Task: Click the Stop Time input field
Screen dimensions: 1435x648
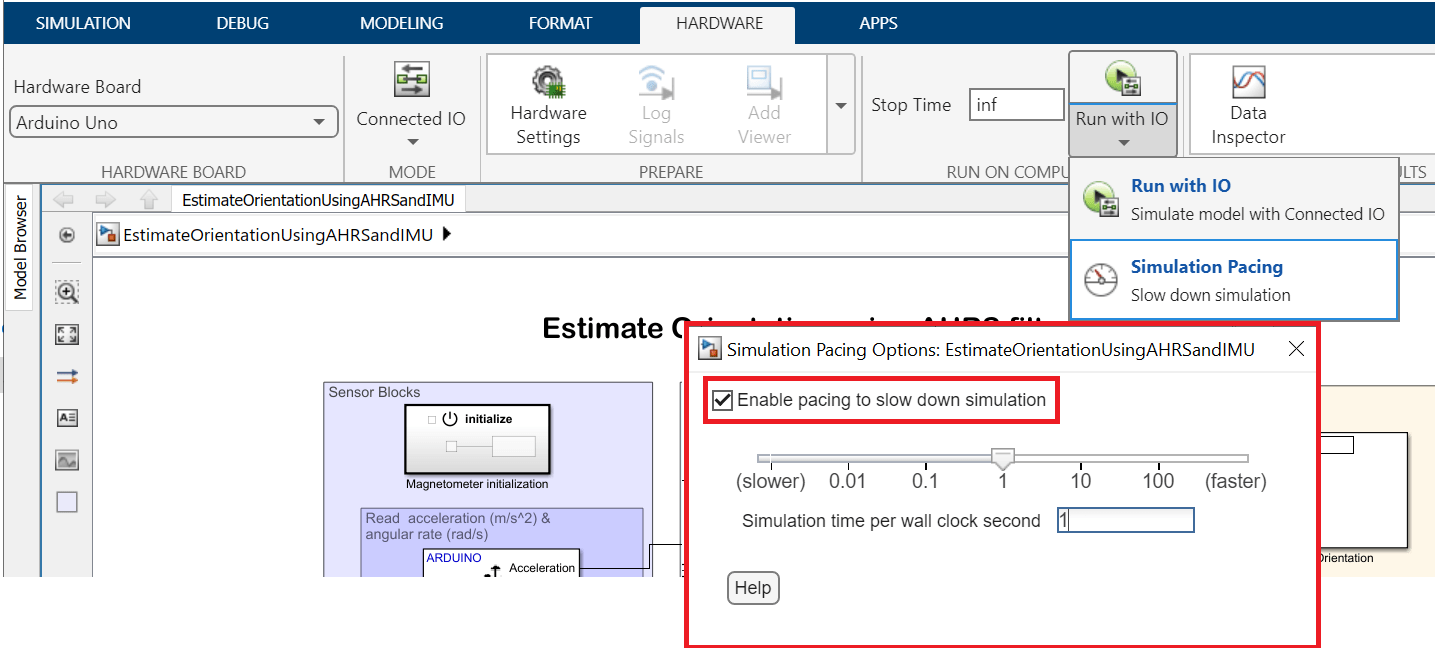Action: click(x=1016, y=105)
